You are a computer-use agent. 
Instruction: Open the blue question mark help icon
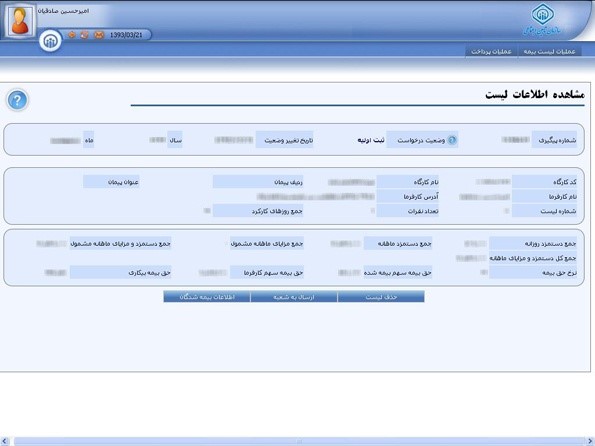[17, 101]
